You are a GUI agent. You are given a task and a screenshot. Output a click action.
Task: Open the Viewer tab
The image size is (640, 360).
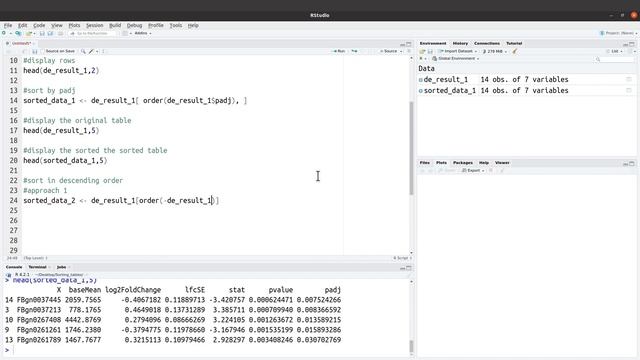(502, 163)
